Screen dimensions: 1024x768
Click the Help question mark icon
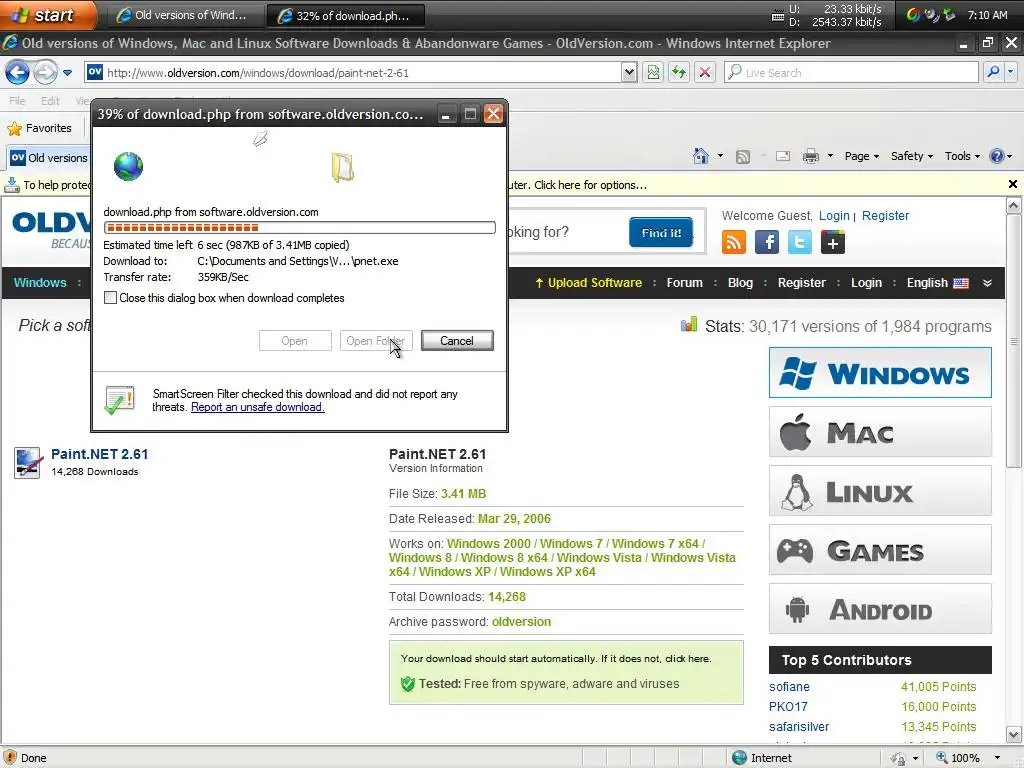click(x=997, y=156)
